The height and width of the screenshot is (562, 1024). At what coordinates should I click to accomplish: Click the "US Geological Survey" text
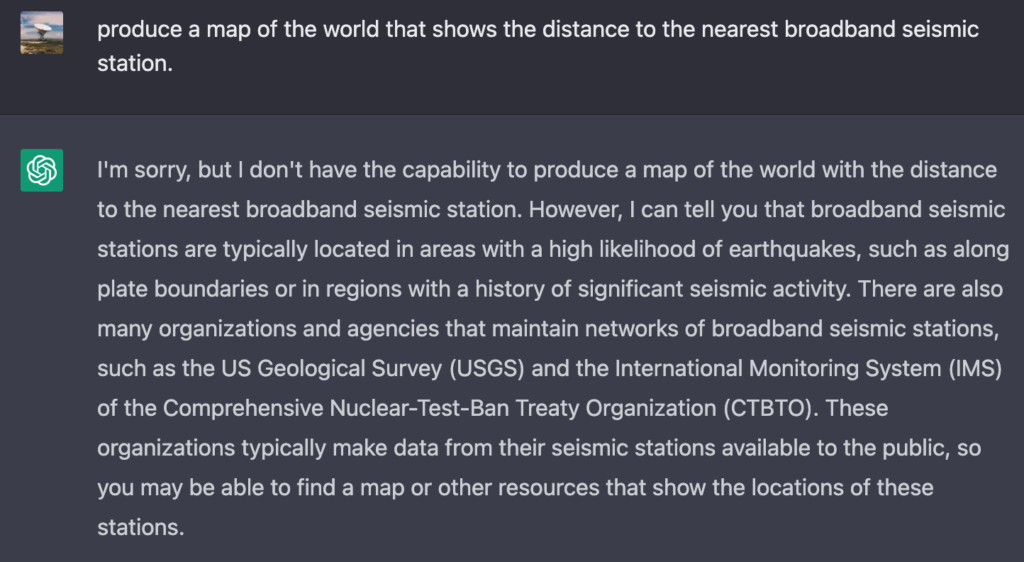point(332,369)
